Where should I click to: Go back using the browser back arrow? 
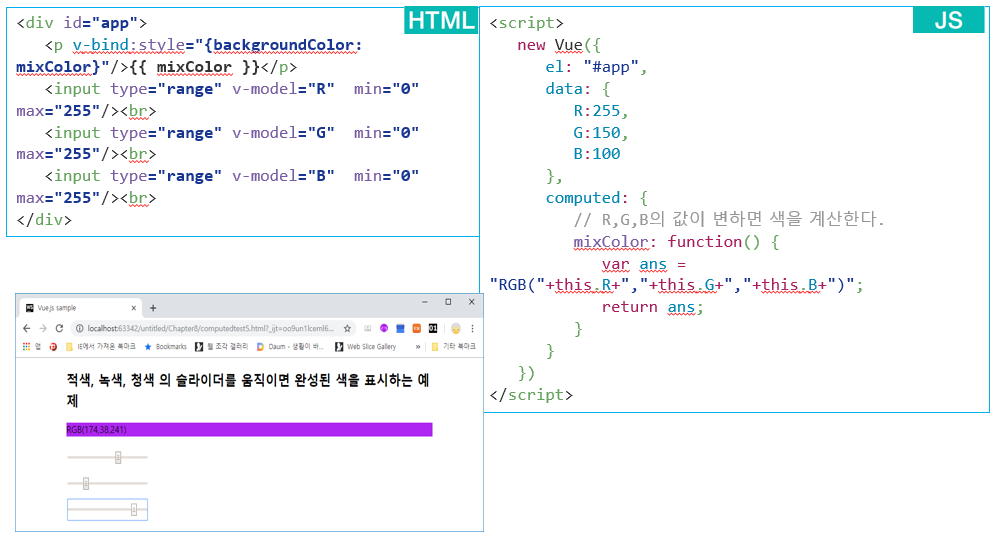pyautogui.click(x=26, y=328)
